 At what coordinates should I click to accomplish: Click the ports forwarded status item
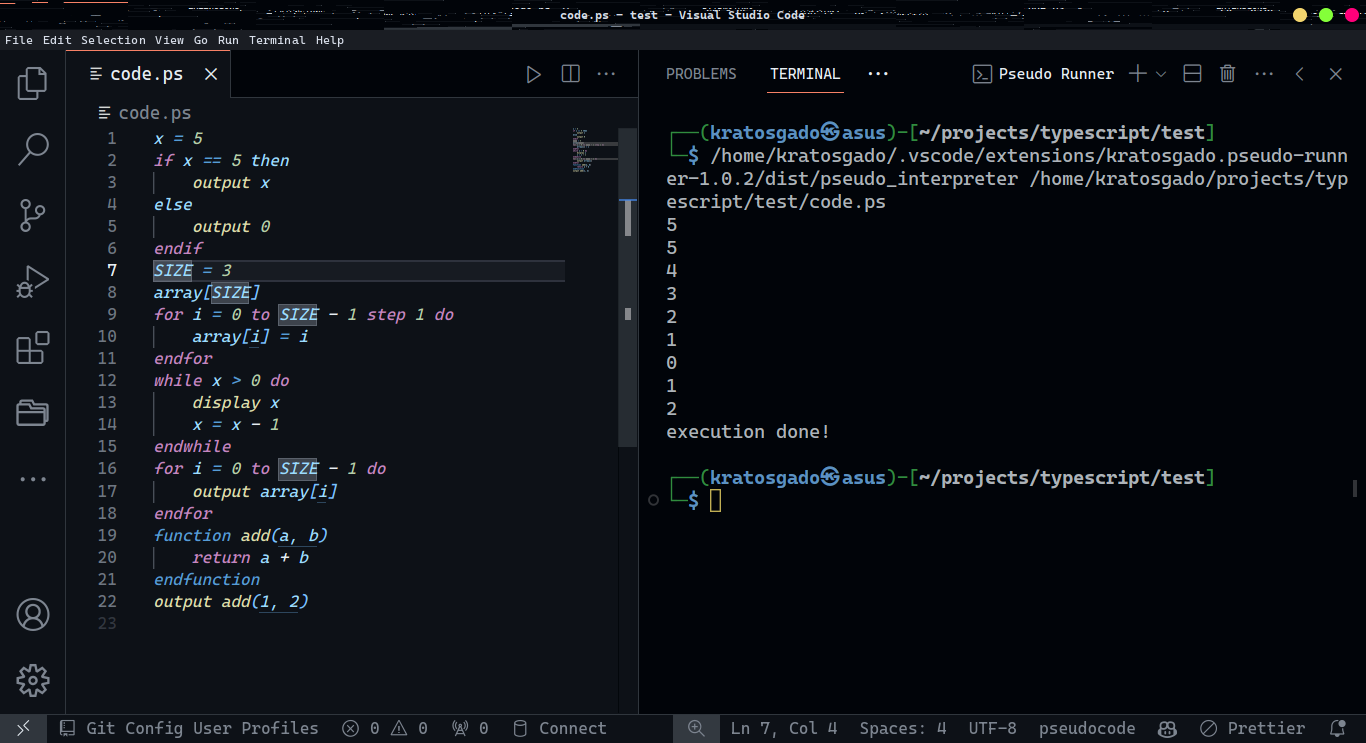pos(470,728)
